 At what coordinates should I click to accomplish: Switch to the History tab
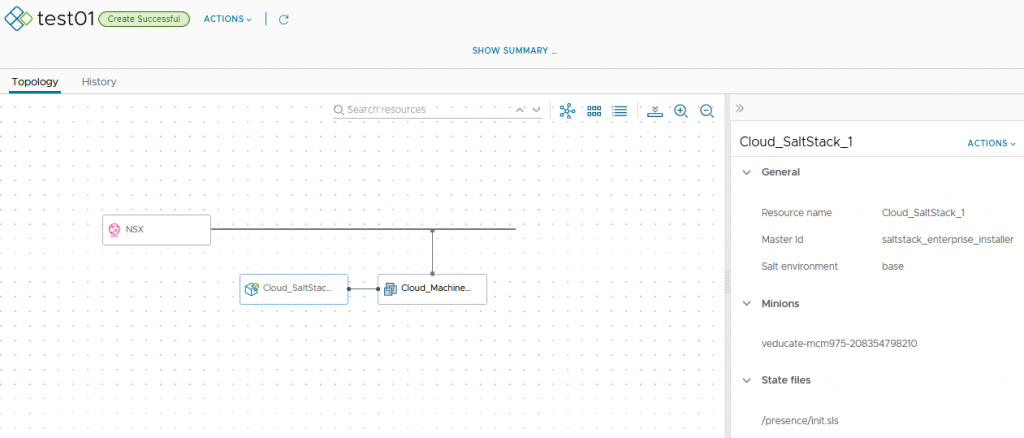[99, 82]
